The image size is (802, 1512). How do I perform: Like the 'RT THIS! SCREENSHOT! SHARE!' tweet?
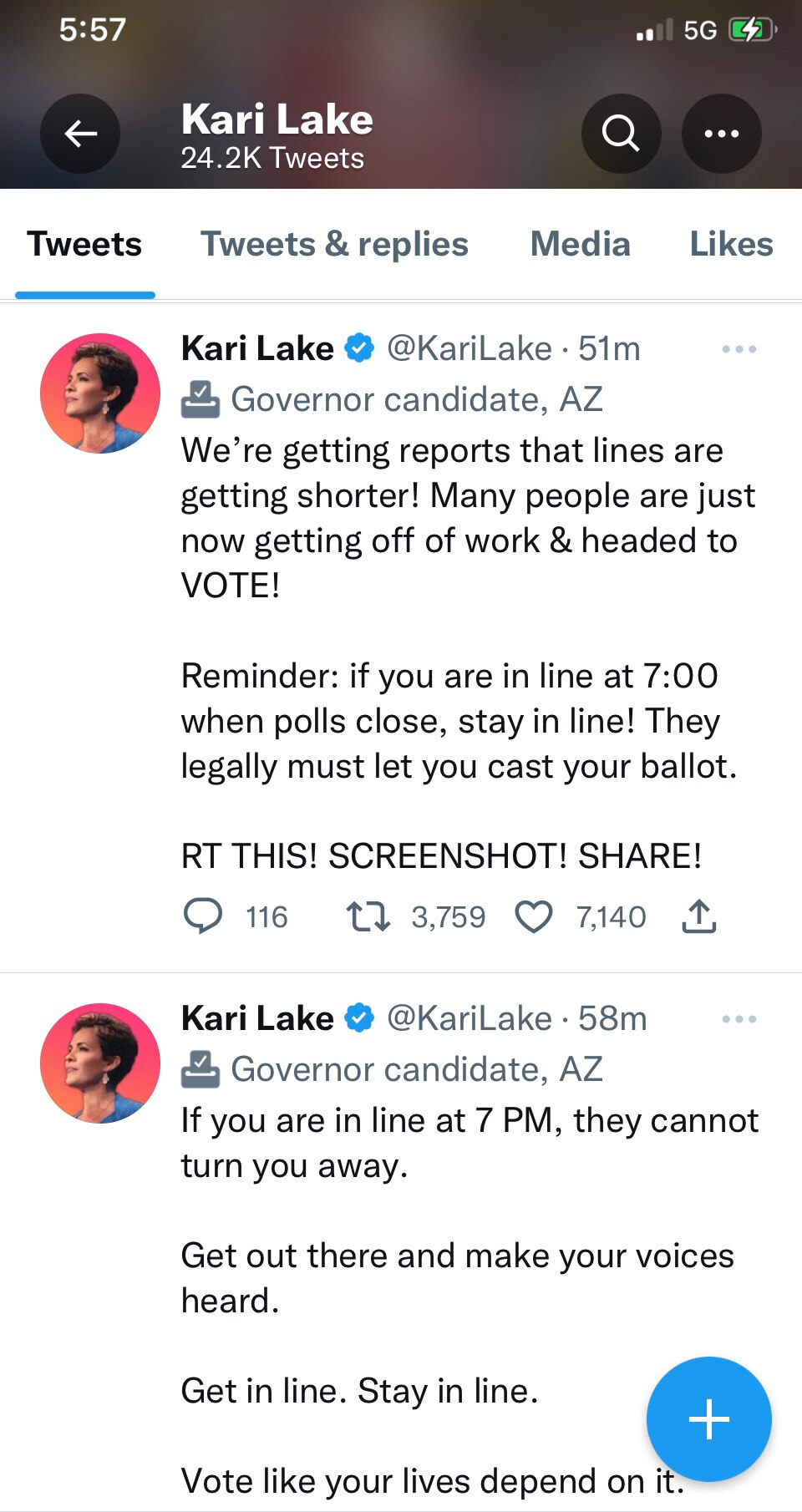tap(536, 916)
